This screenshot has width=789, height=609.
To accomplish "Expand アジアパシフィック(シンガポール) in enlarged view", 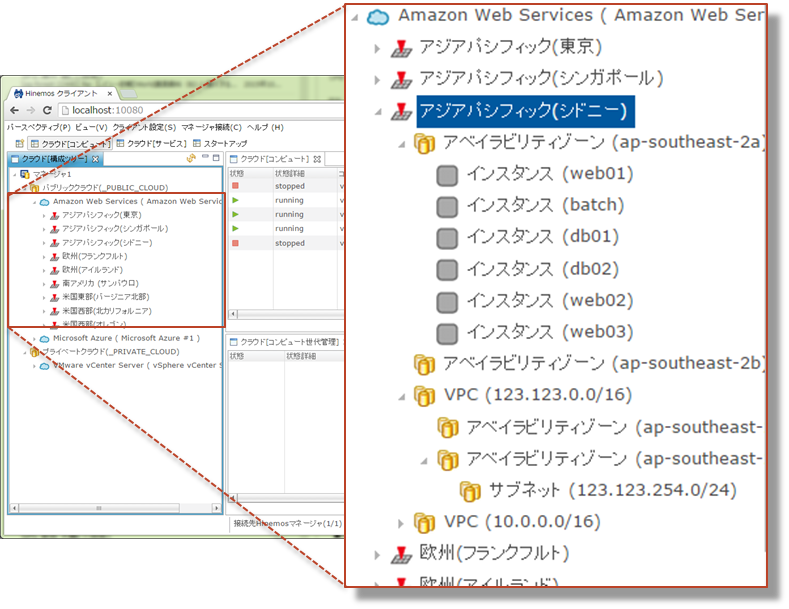I will pos(377,80).
